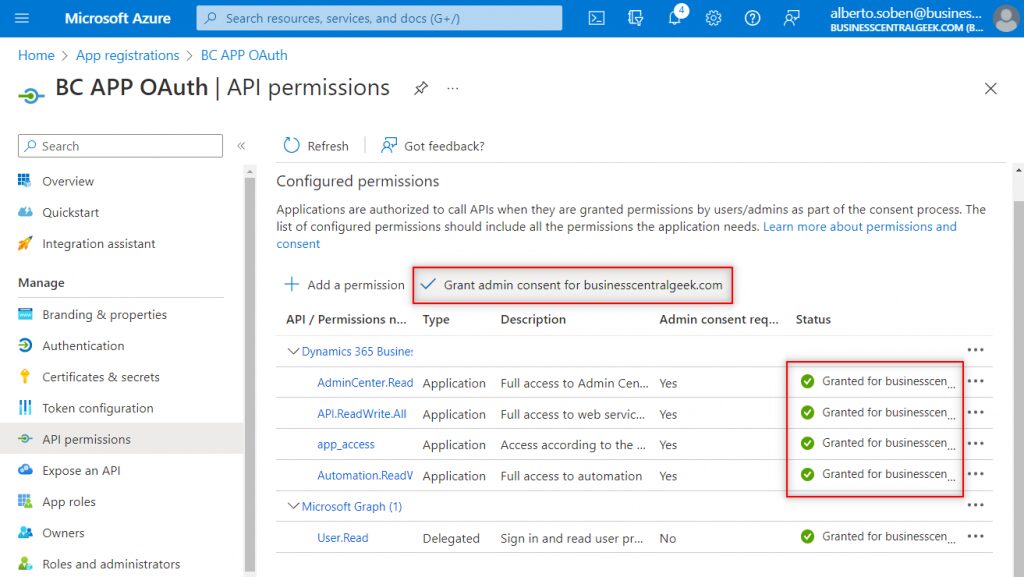Open the more options ellipsis beside title

point(453,88)
